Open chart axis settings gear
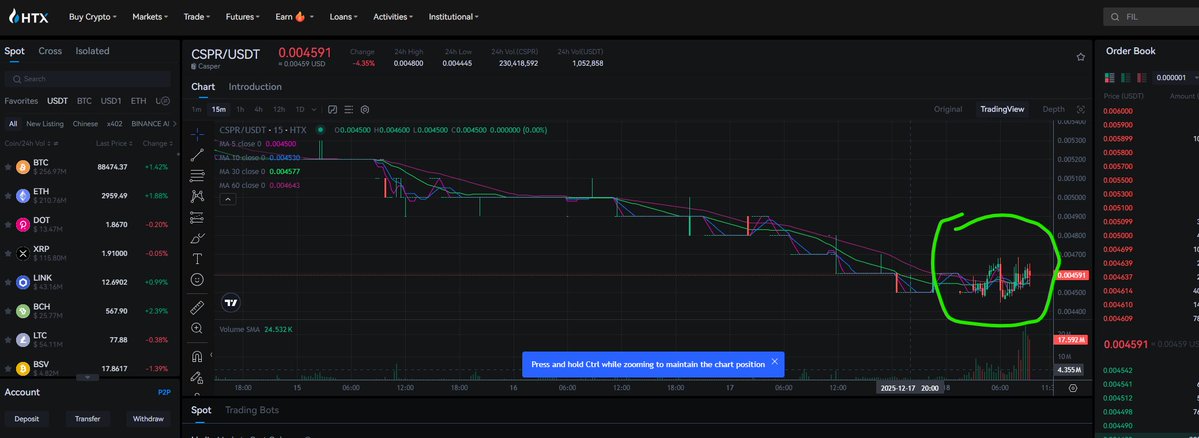1199x438 pixels. pos(1073,388)
